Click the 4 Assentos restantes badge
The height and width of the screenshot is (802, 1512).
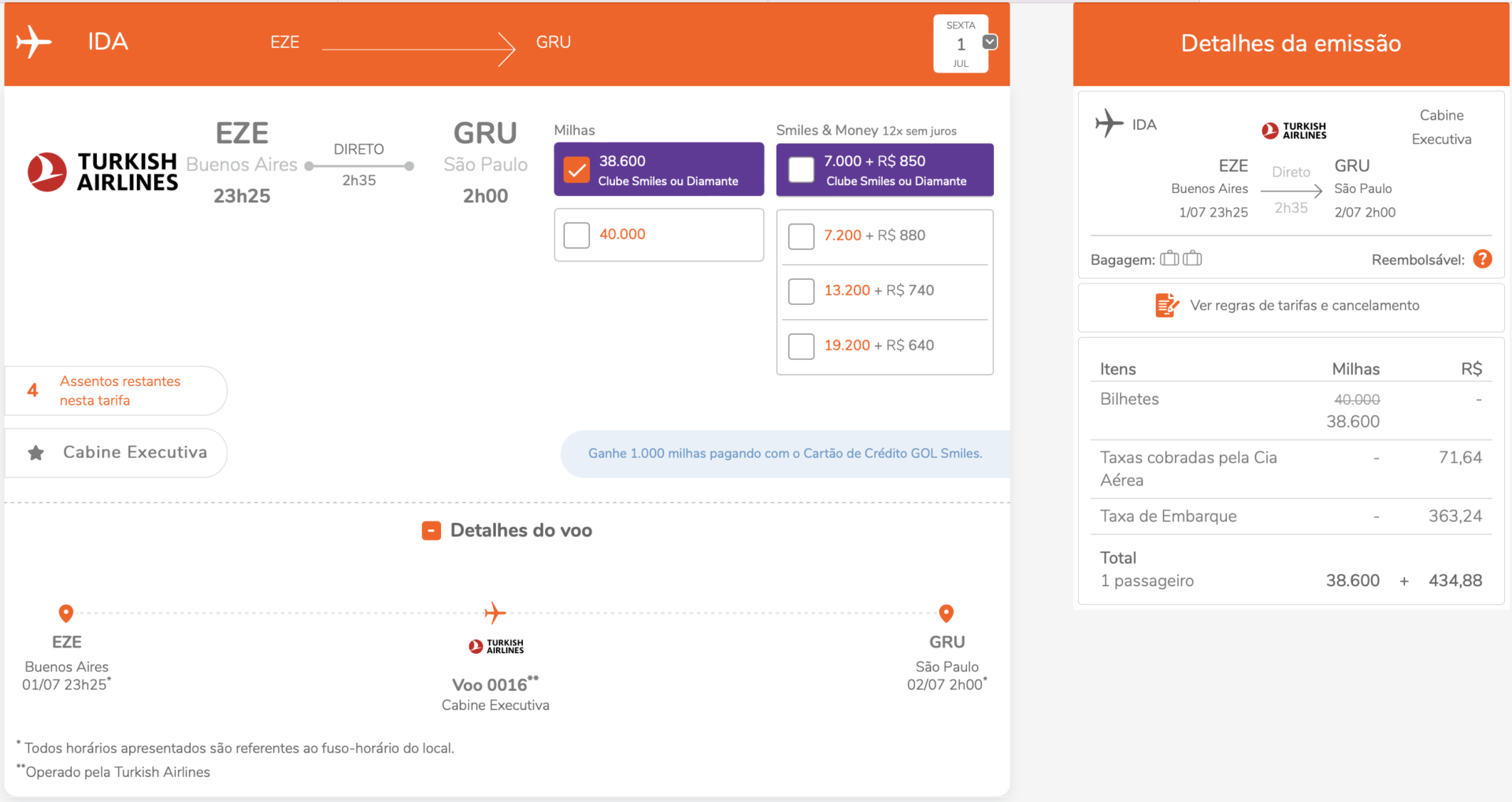point(116,391)
